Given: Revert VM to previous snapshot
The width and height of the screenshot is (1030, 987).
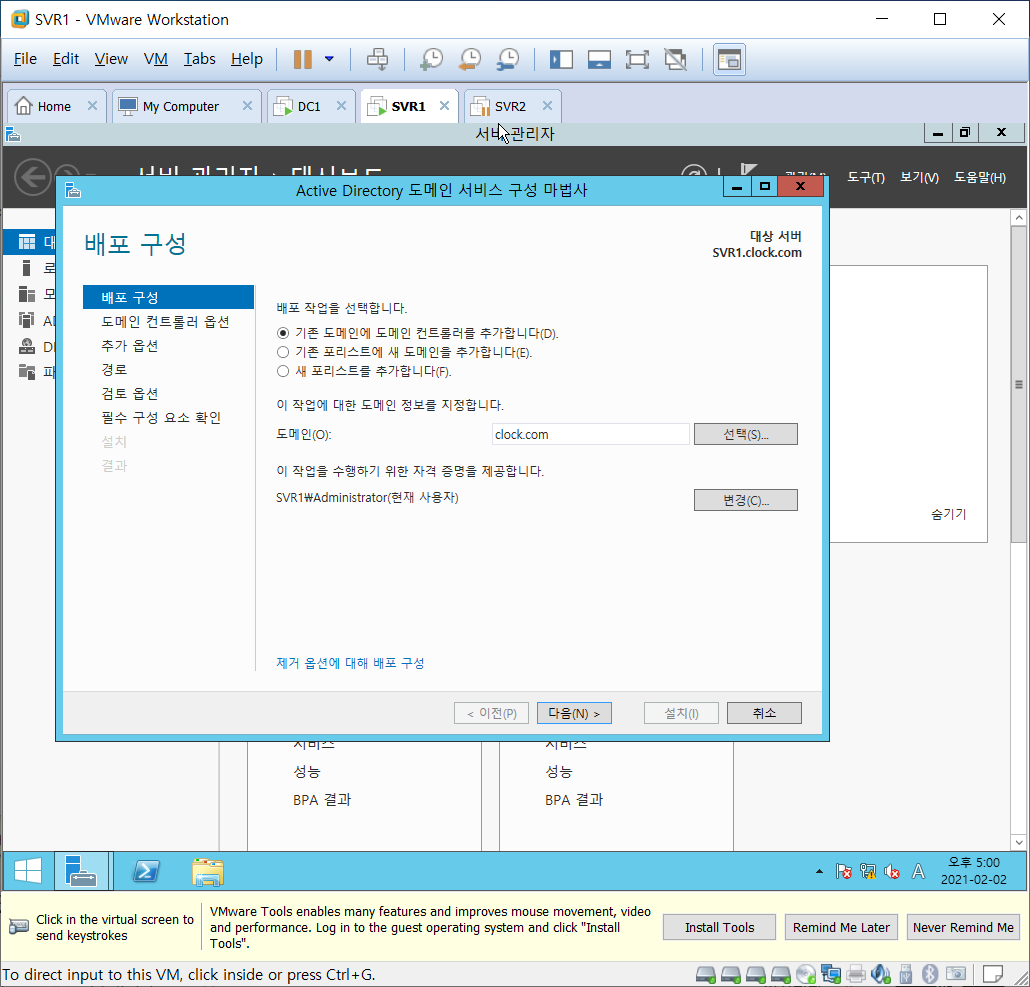Looking at the screenshot, I should pos(470,59).
